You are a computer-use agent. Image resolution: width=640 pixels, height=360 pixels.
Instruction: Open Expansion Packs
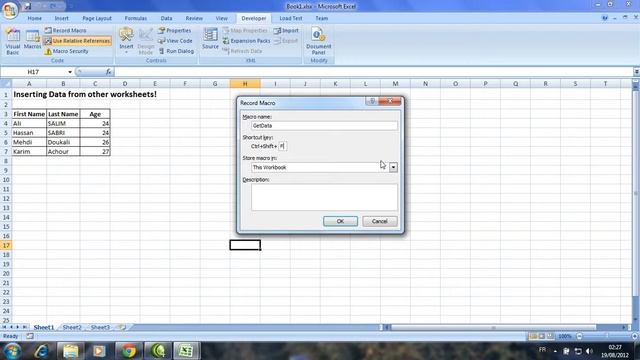point(247,41)
